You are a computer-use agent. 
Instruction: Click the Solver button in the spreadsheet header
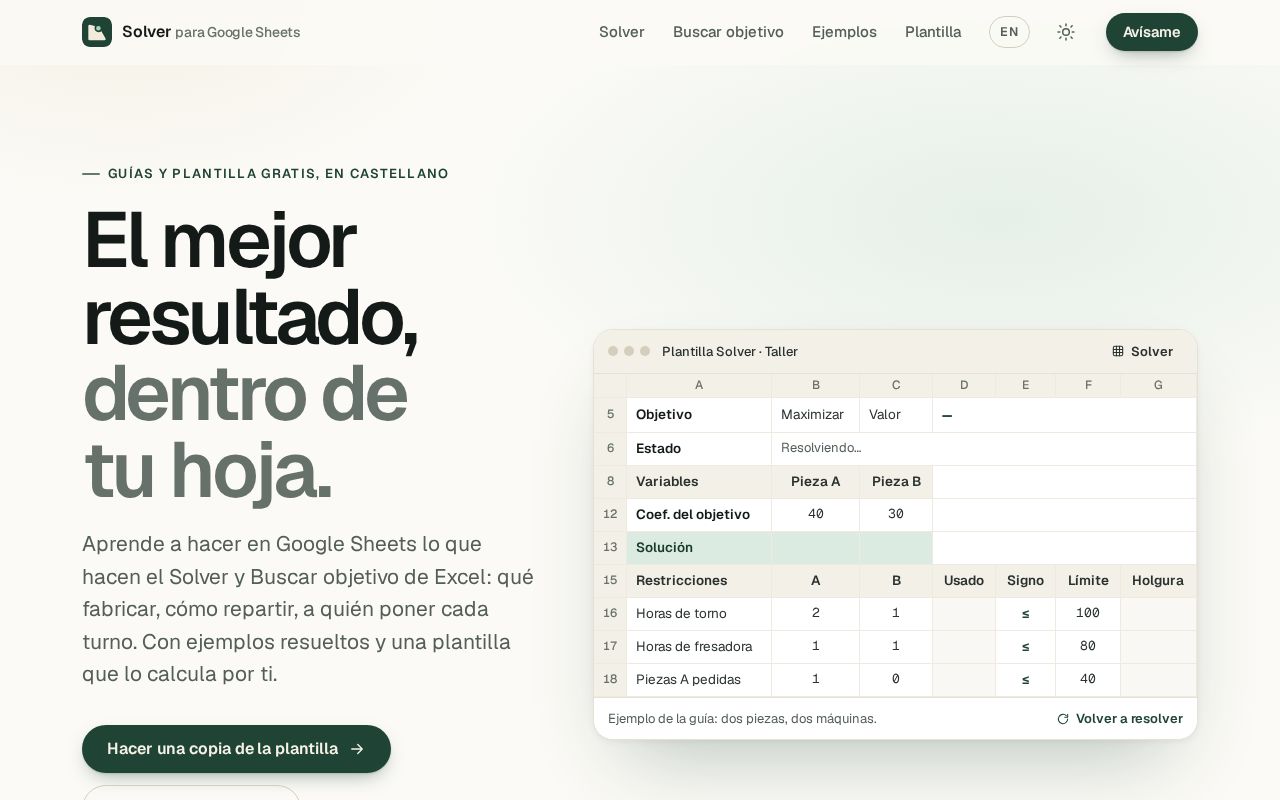coord(1142,351)
